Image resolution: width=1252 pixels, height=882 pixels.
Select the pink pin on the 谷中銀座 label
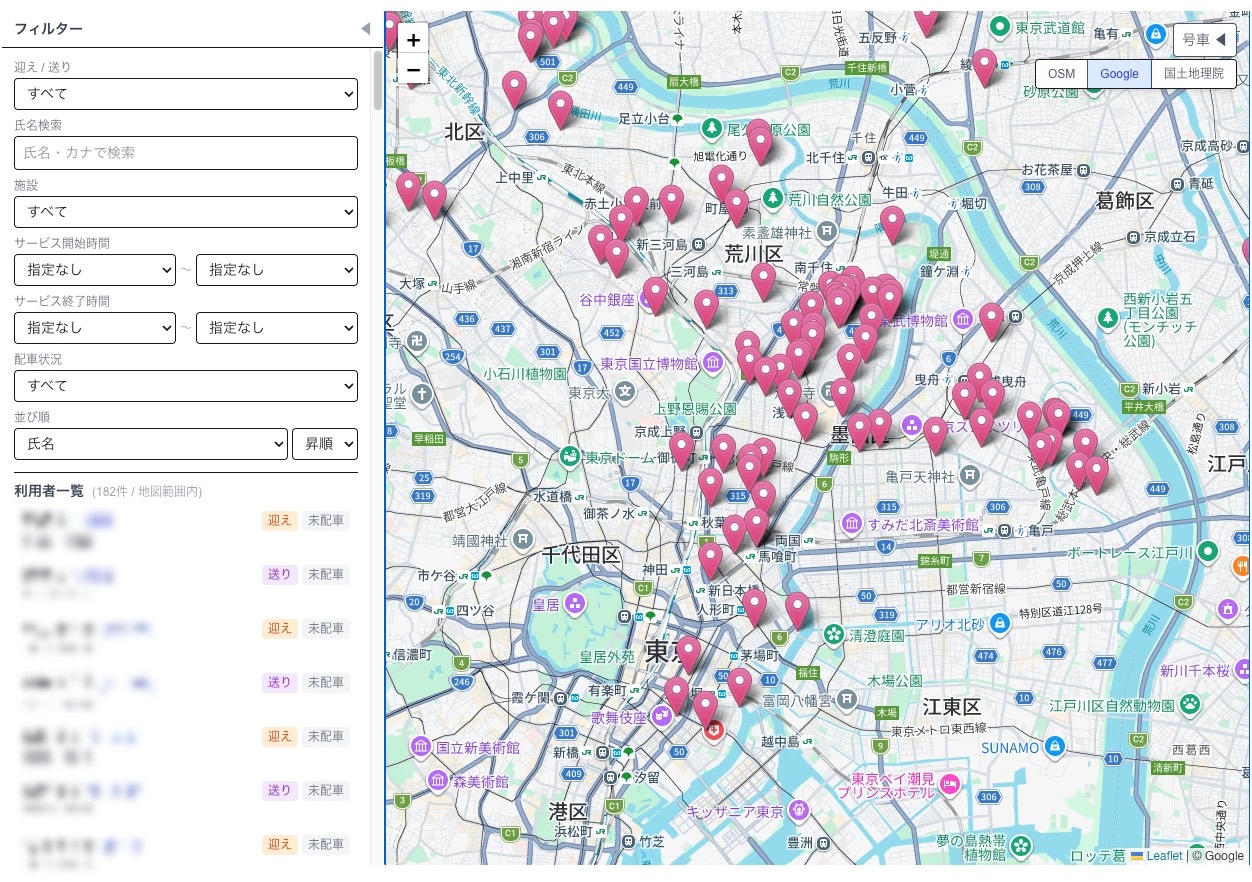pos(655,297)
